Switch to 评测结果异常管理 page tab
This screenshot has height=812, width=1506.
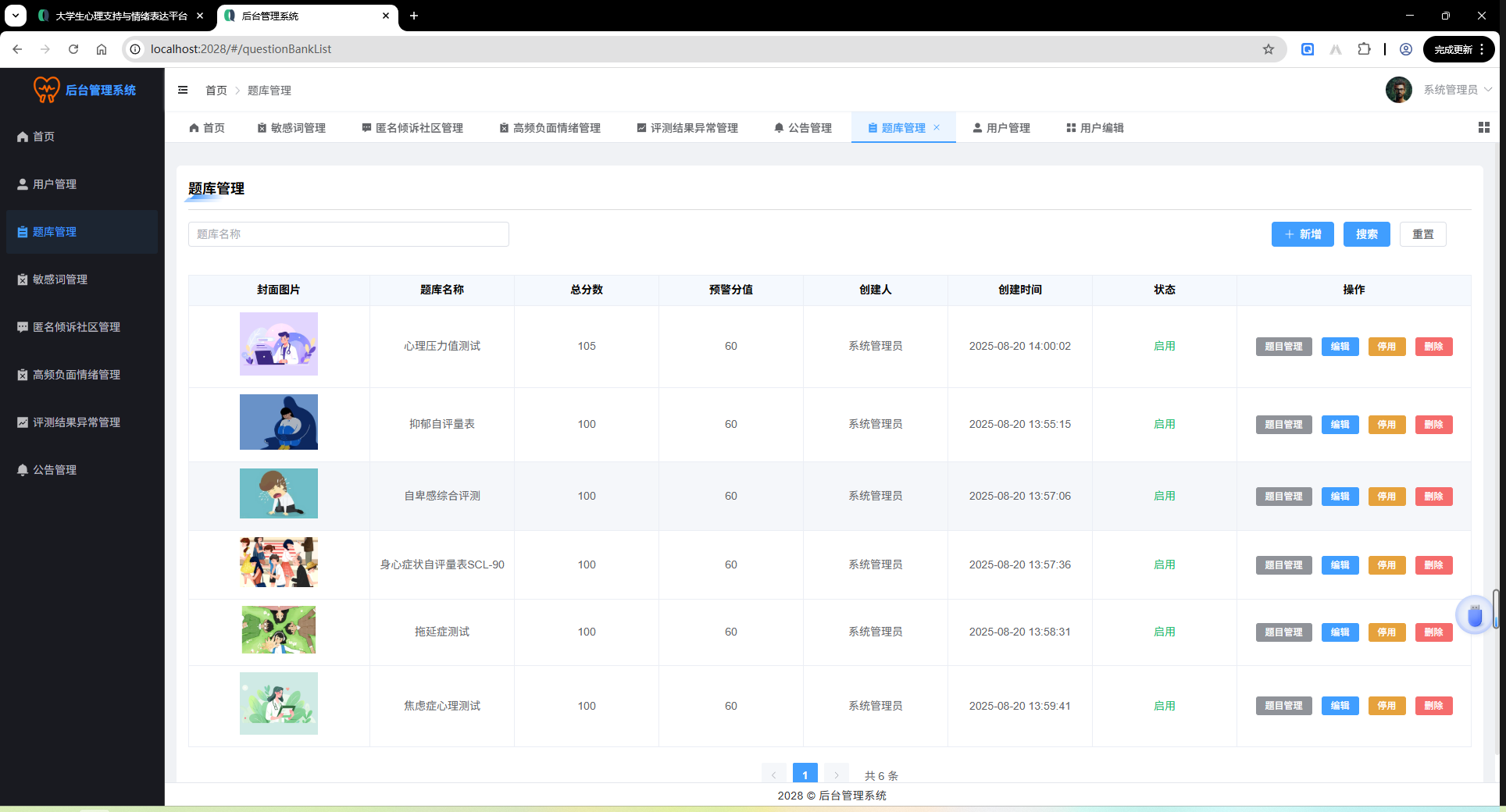click(x=687, y=128)
